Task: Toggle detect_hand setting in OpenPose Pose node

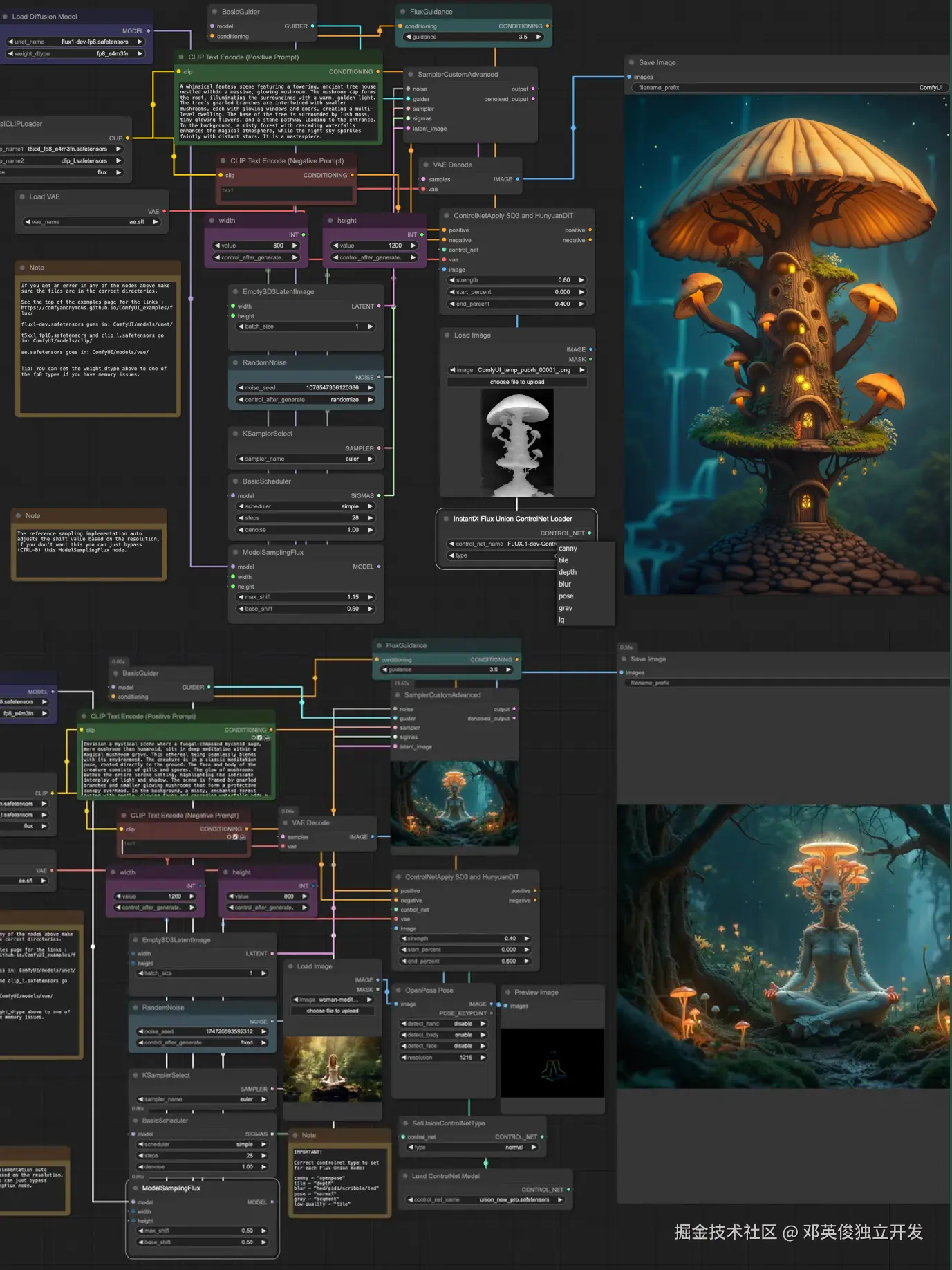Action: point(443,1024)
